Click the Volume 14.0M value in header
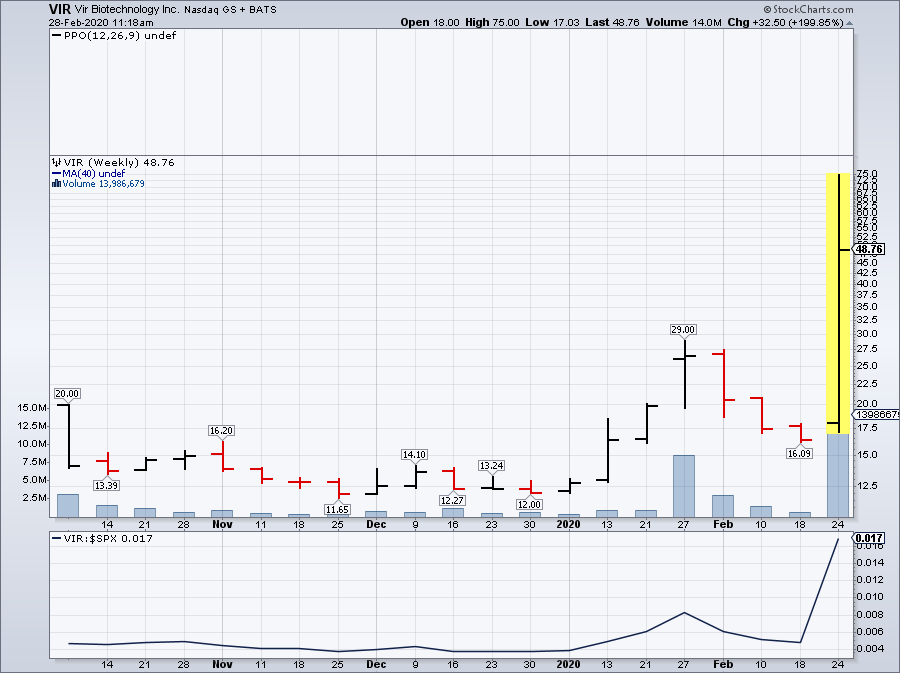 pos(684,22)
